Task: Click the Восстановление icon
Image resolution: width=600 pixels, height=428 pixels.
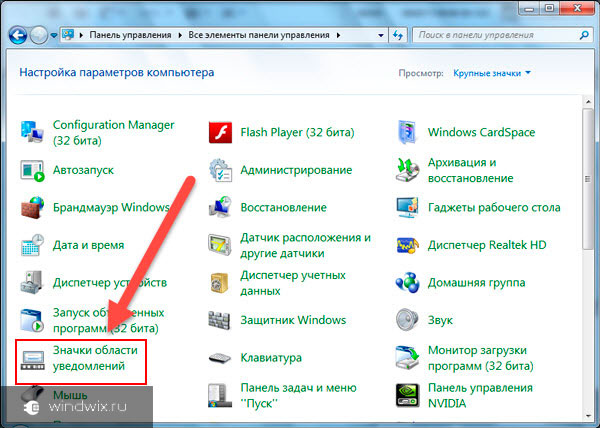Action: pyautogui.click(x=220, y=208)
